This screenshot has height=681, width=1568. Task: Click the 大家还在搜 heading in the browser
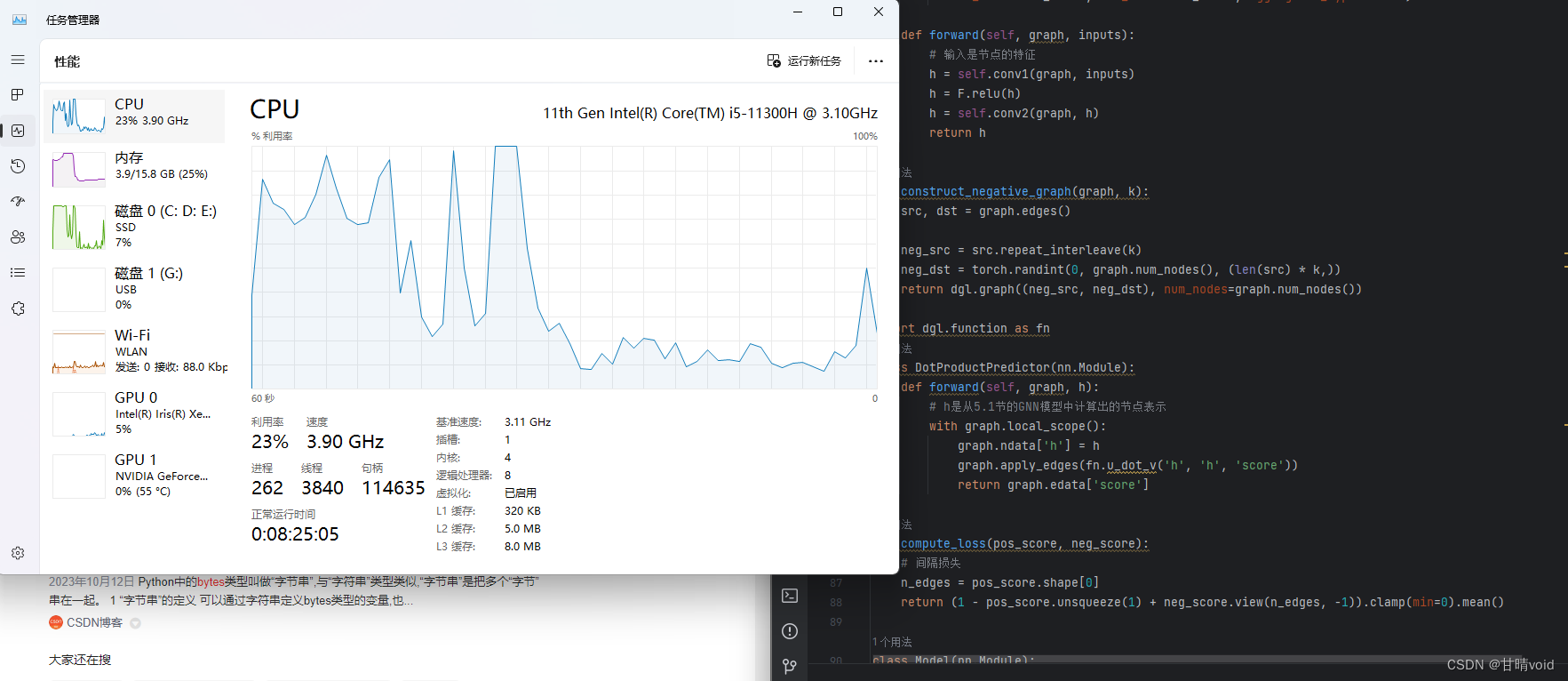80,660
